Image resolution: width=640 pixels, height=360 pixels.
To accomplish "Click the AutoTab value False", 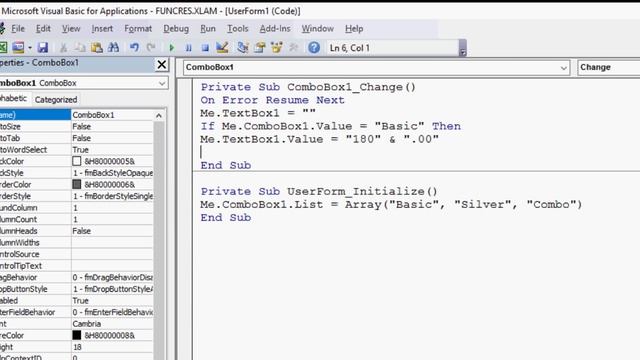I will 112,138.
